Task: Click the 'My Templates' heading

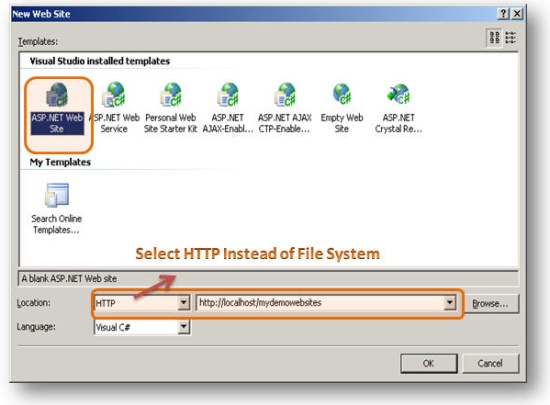Action: pyautogui.click(x=60, y=162)
